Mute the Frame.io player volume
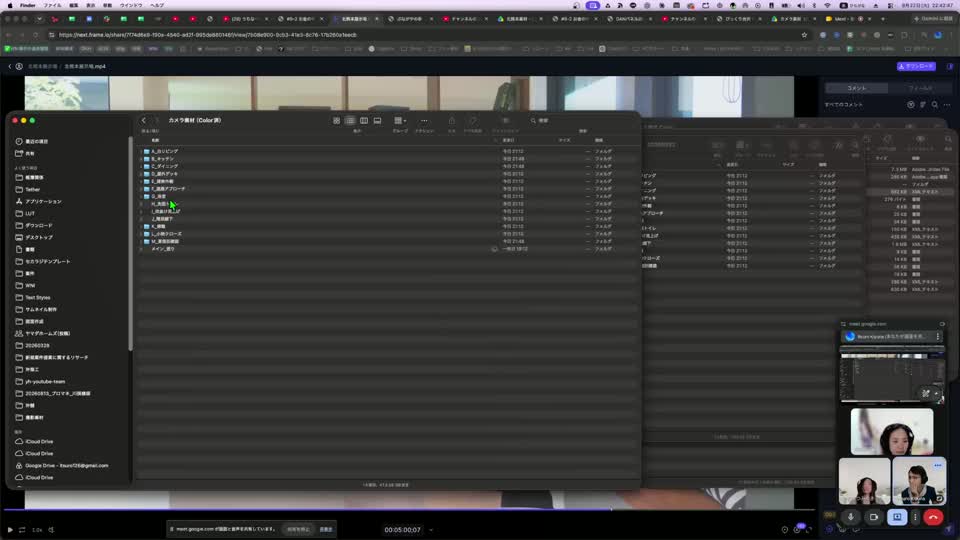960x540 pixels. [51, 530]
